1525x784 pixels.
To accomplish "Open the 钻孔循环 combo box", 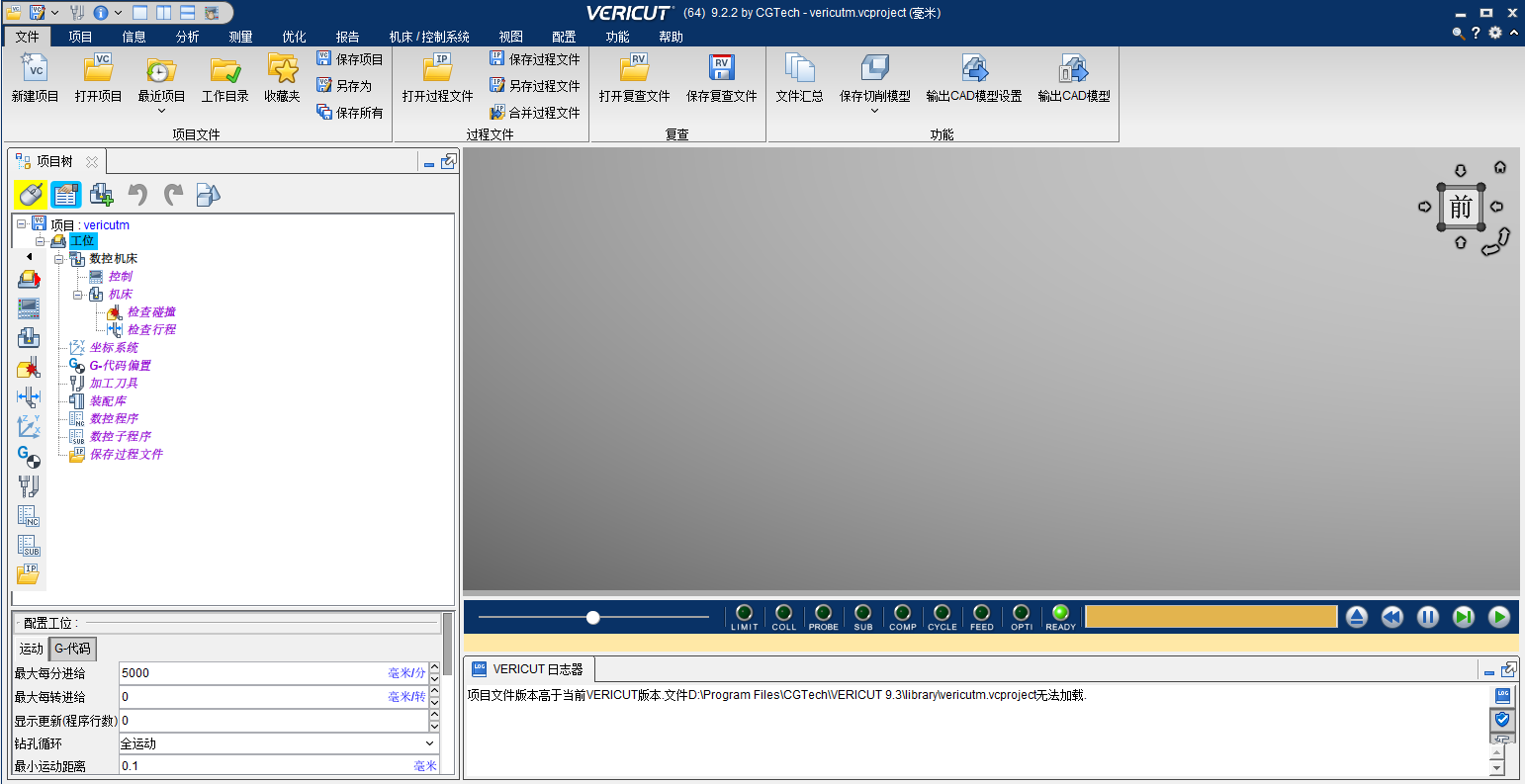I will coord(279,743).
